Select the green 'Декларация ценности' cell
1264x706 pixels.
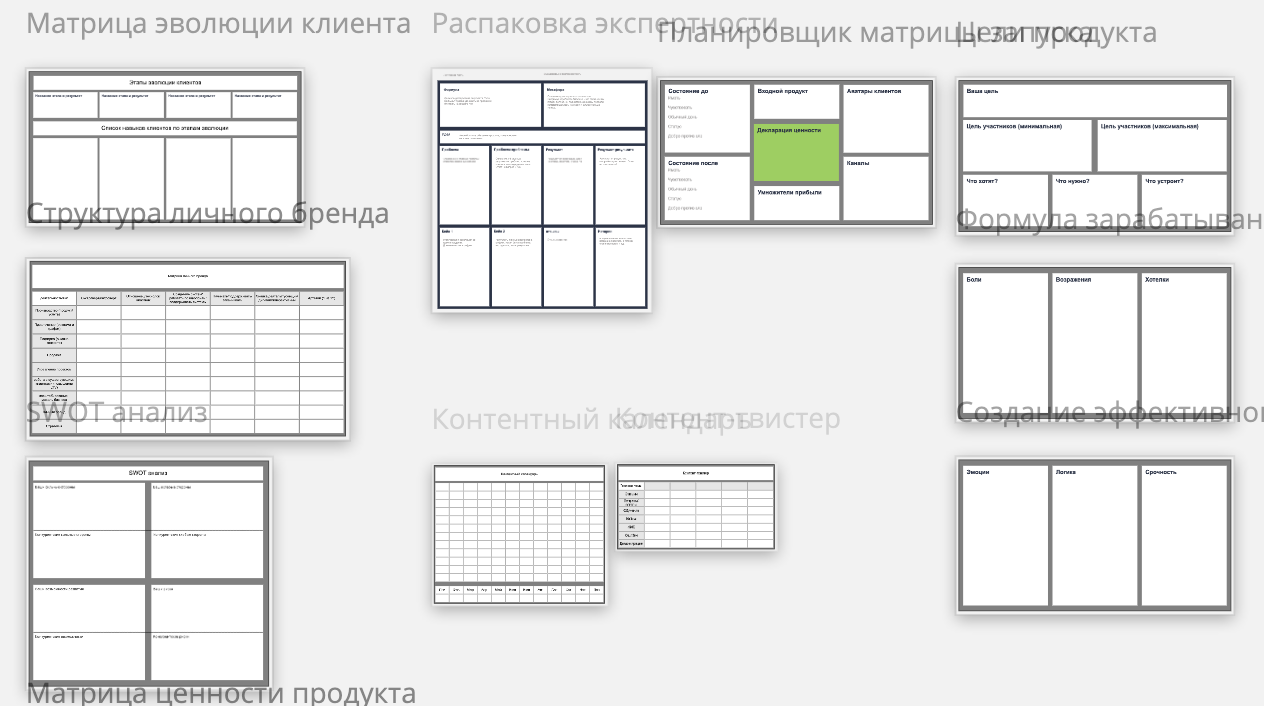(796, 152)
